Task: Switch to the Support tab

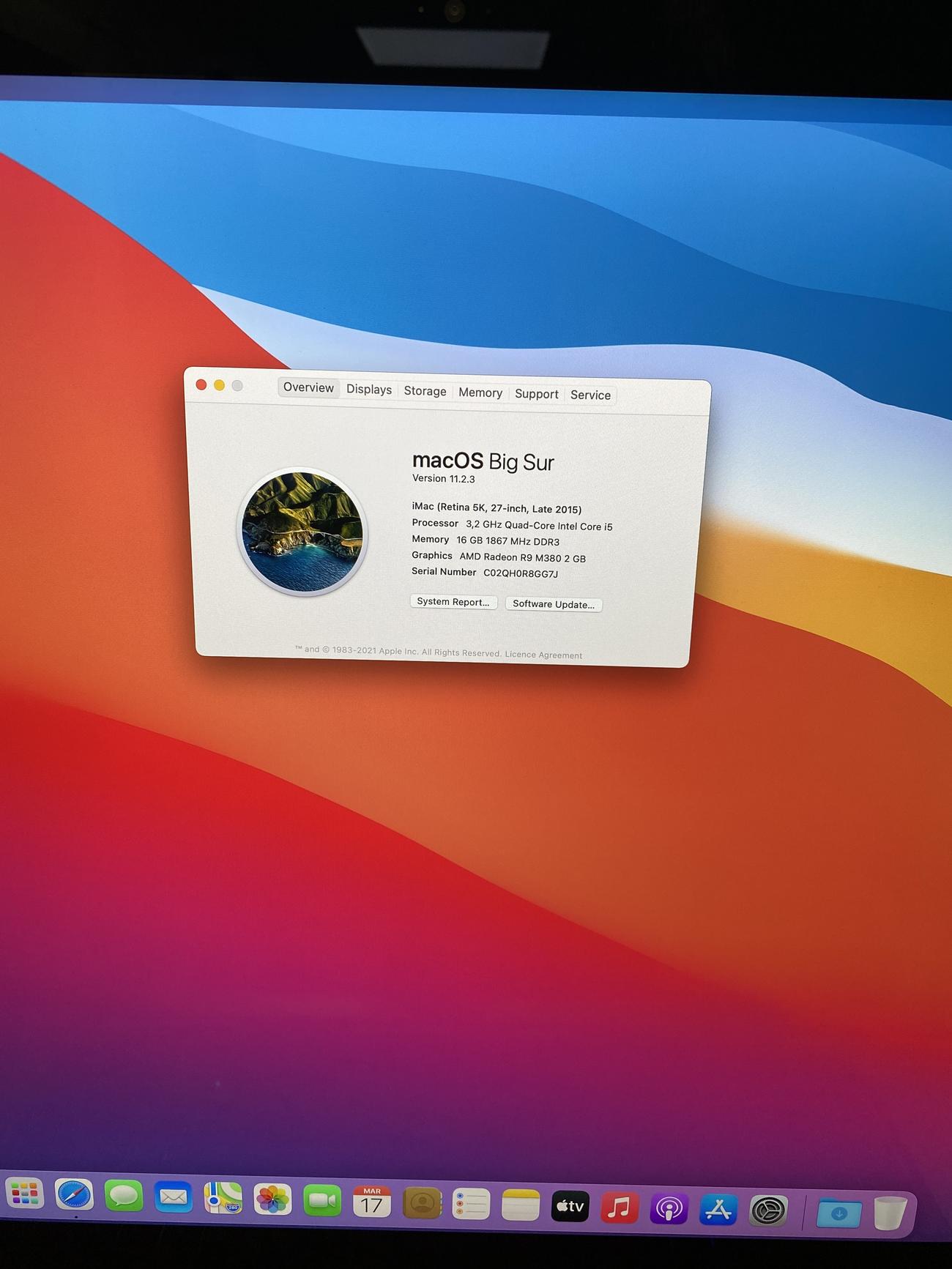Action: [537, 394]
